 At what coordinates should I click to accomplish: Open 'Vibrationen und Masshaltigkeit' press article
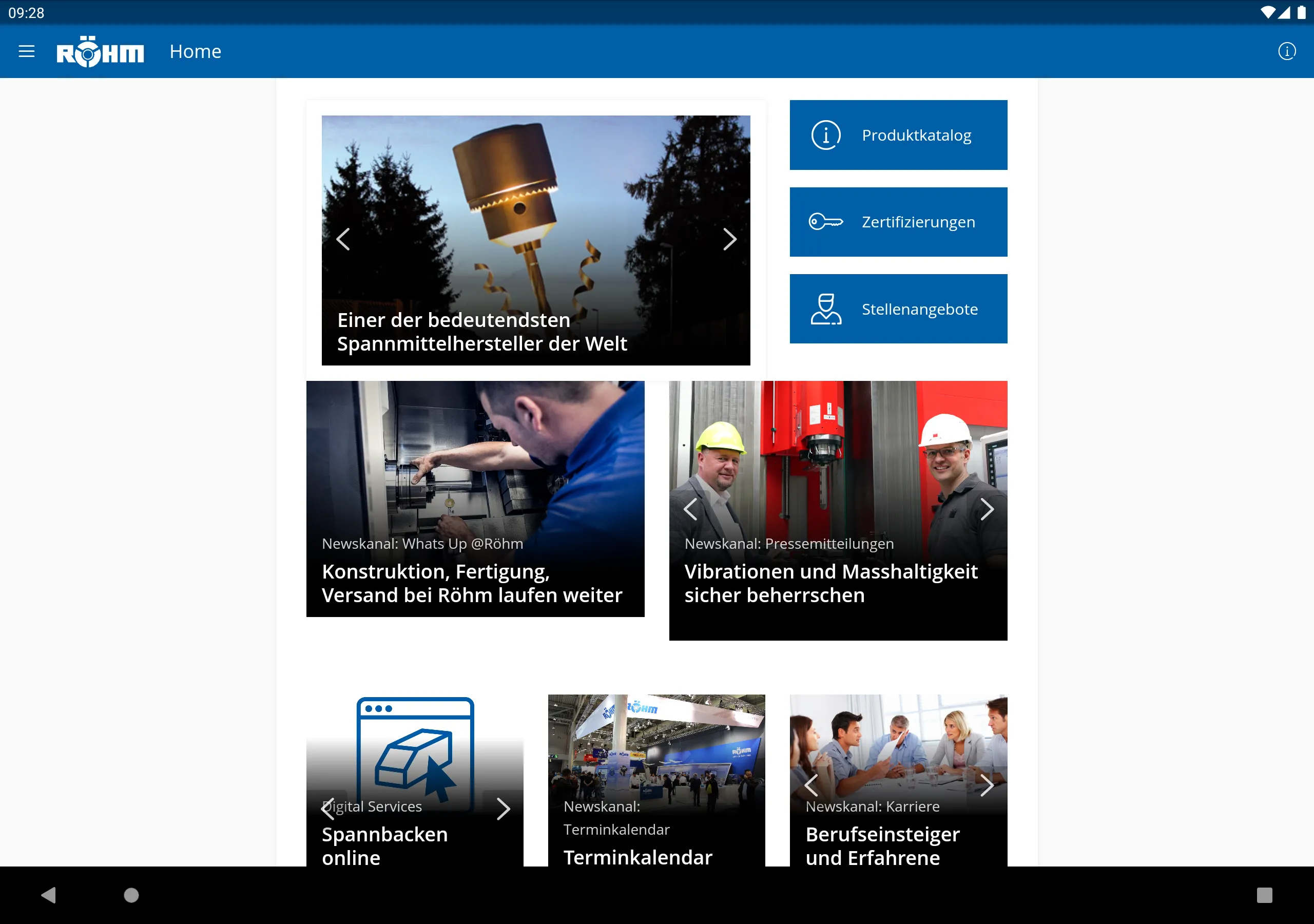click(x=831, y=583)
